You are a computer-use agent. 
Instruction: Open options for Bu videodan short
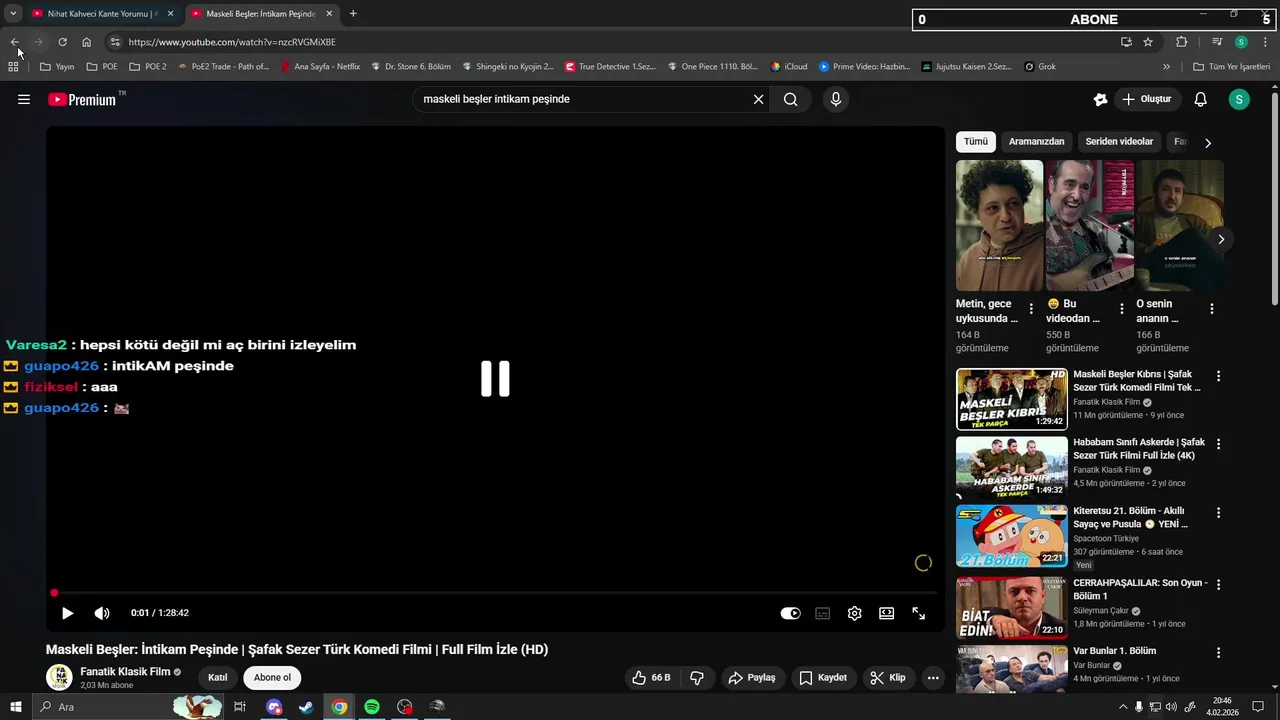point(1121,309)
